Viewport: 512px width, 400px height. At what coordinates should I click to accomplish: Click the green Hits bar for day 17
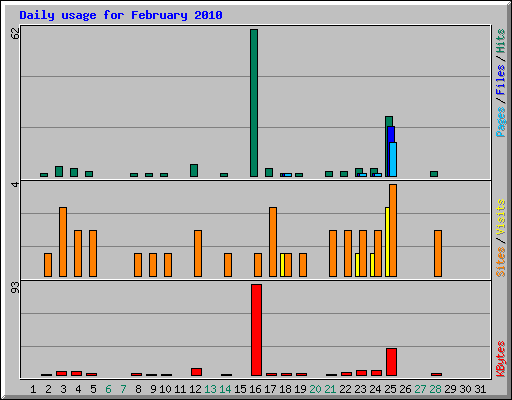[x=269, y=172]
